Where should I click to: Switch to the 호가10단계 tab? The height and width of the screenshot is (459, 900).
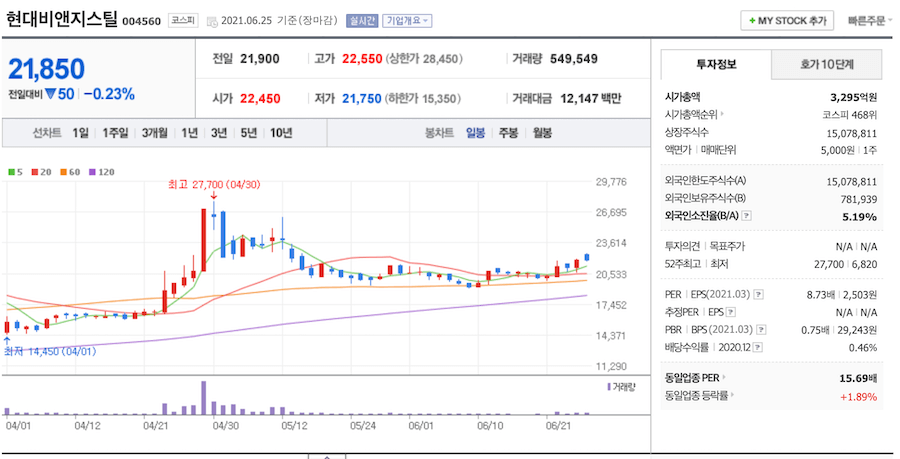click(827, 65)
